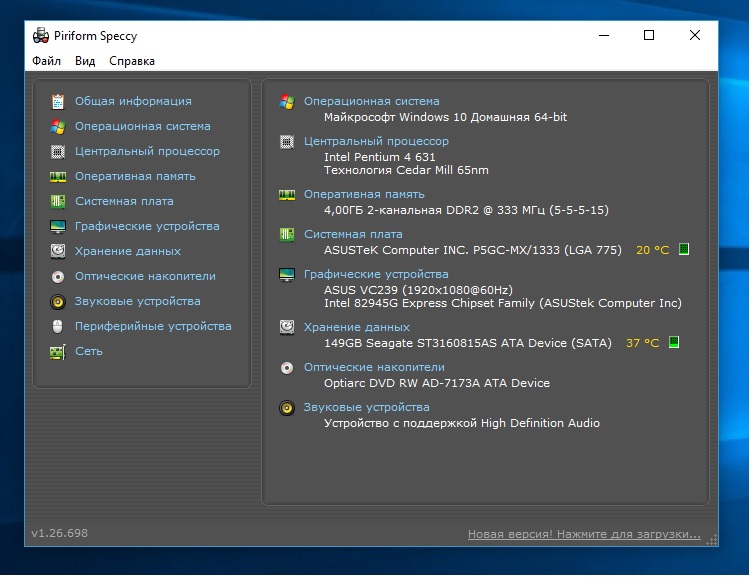The image size is (752, 578).
Task: Select Графические устройства in the sidebar
Action: pyautogui.click(x=147, y=226)
